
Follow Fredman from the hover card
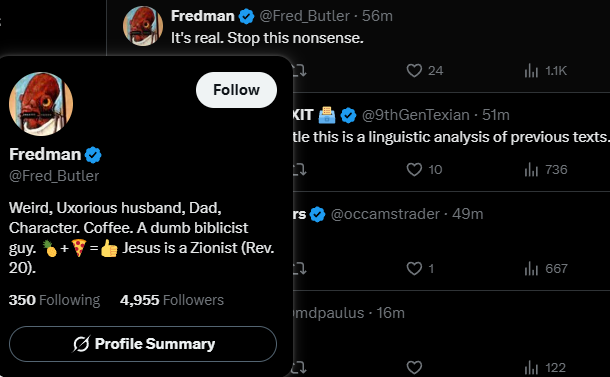coord(237,90)
